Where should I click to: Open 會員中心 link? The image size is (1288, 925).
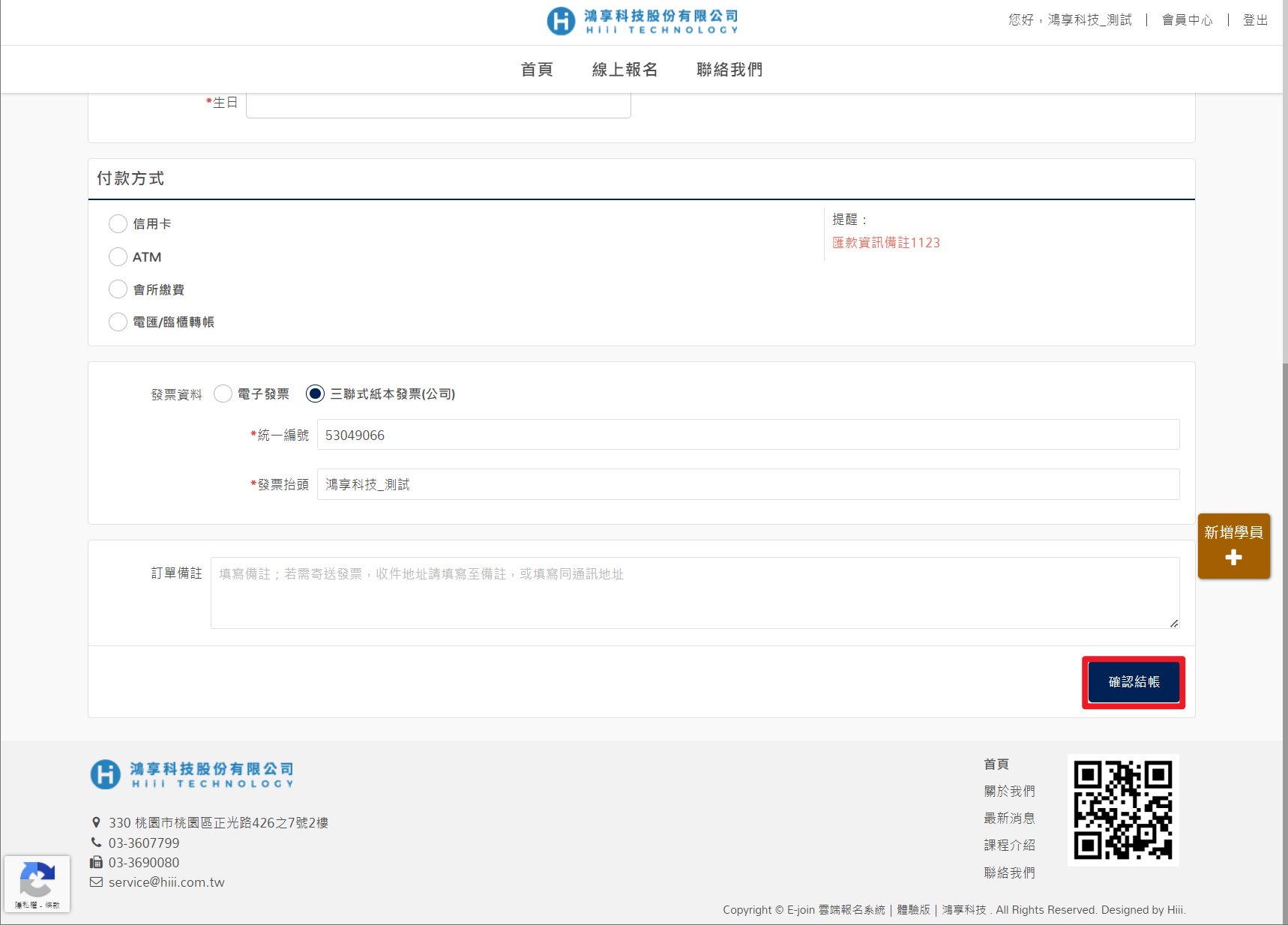coord(1187,20)
